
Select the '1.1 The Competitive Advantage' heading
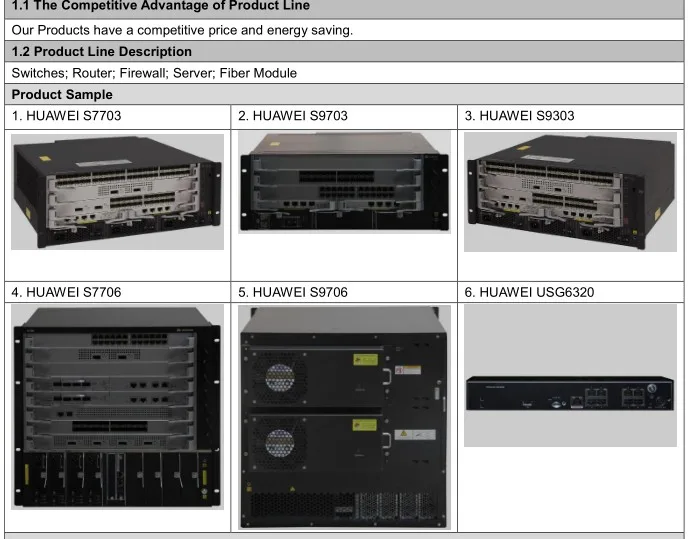pyautogui.click(x=161, y=6)
